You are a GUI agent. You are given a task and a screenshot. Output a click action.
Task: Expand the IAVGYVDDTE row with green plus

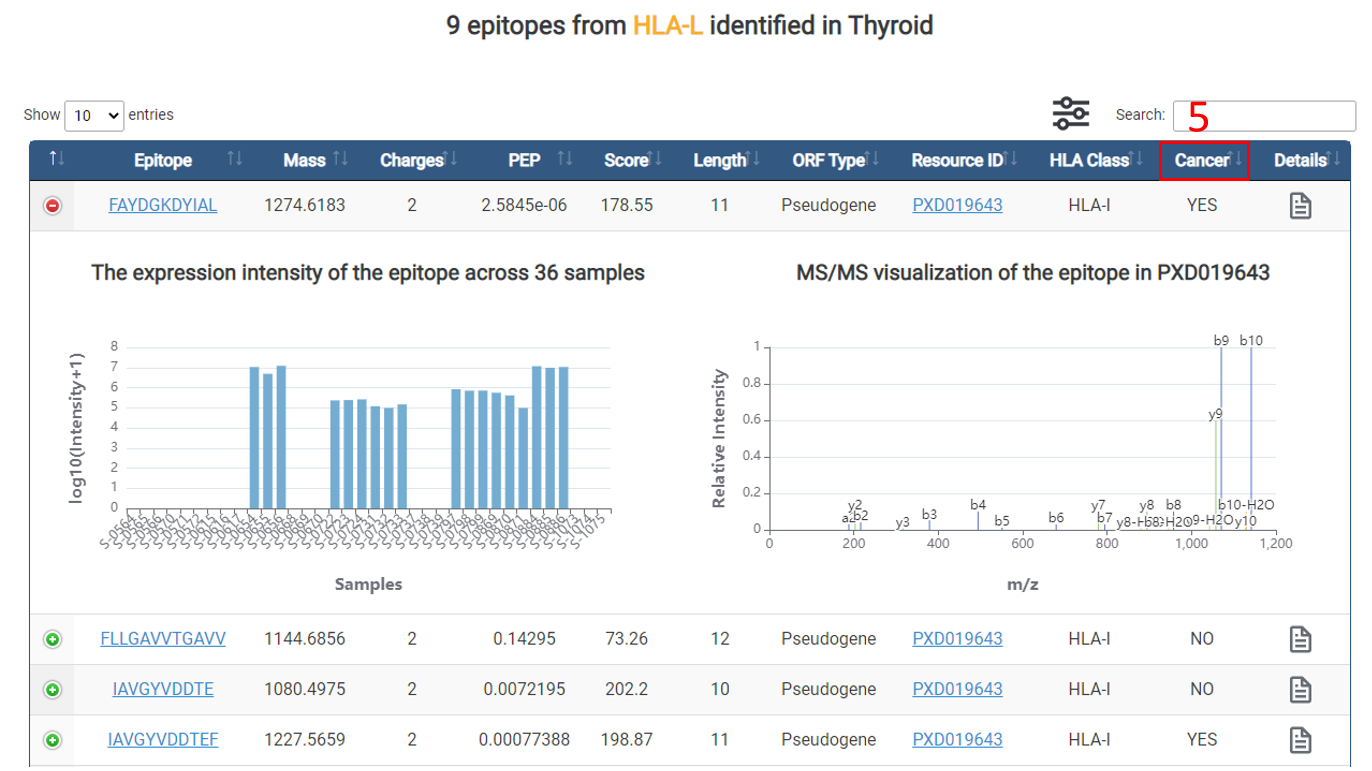53,690
